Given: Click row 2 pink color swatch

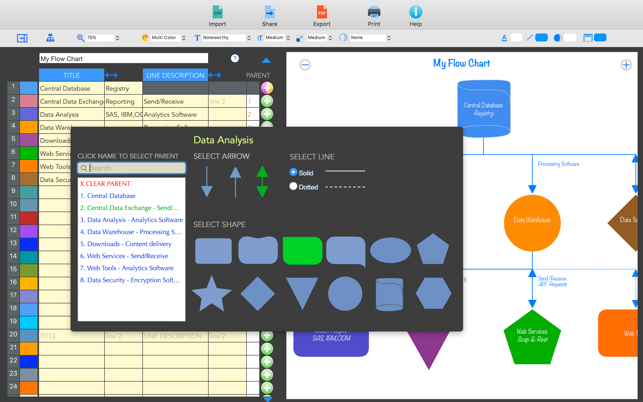Looking at the screenshot, I should [x=29, y=101].
